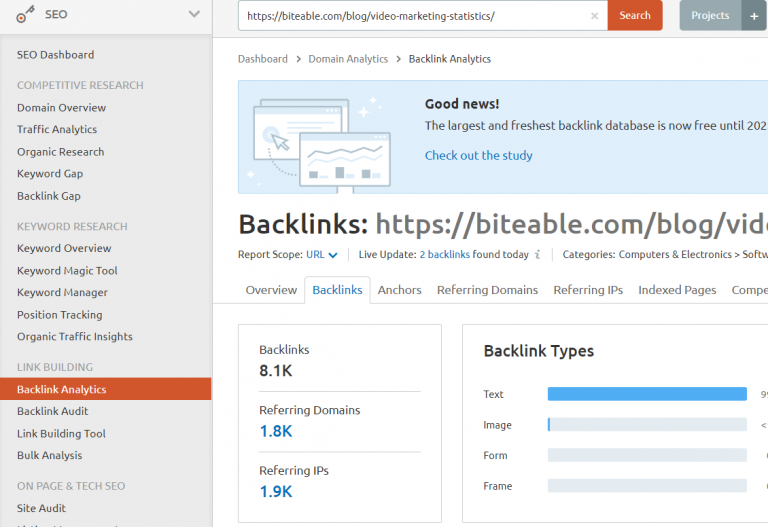The width and height of the screenshot is (768, 527).
Task: Click the Domain Analytics breadcrumb
Action: 348,59
